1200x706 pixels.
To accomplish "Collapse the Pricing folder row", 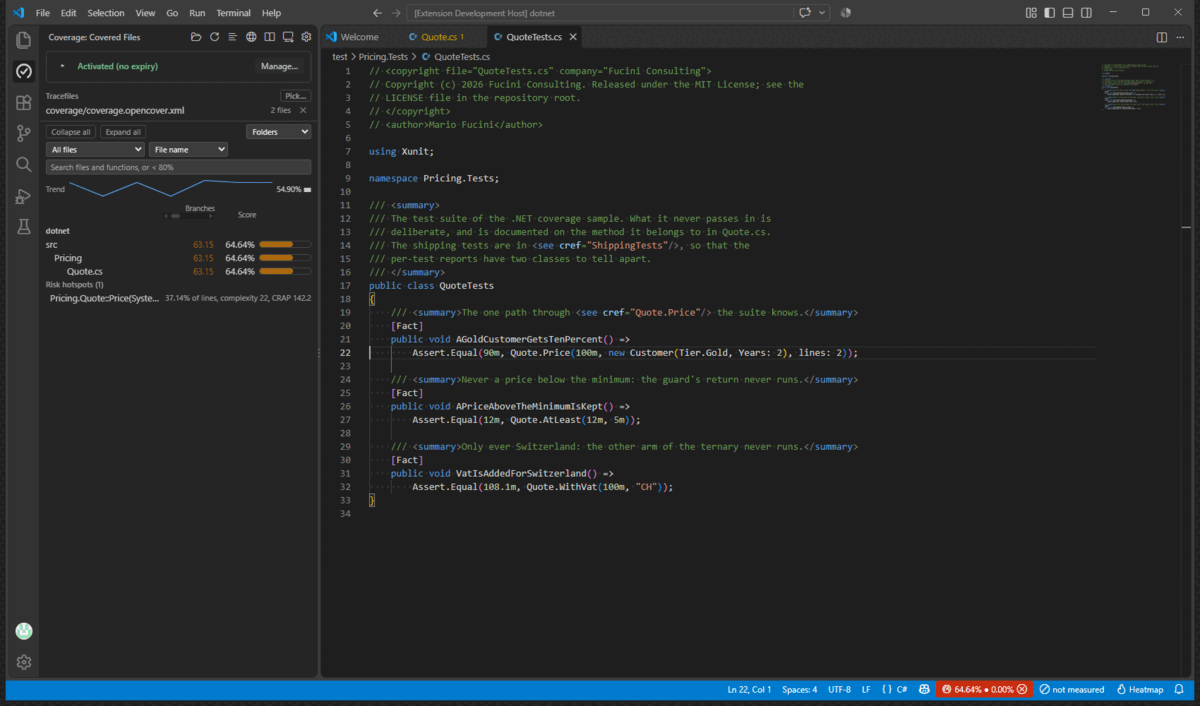I will point(178,258).
